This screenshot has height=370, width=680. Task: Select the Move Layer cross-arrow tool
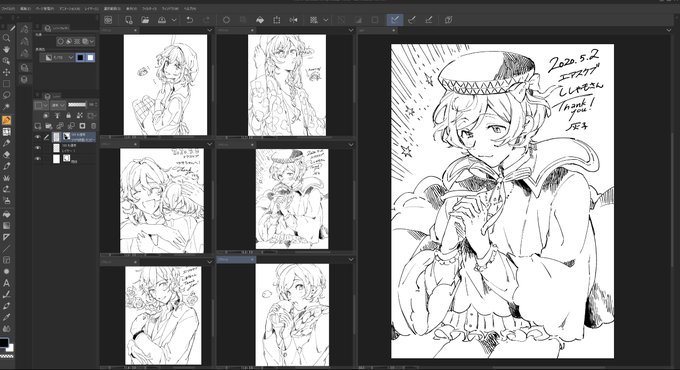click(7, 72)
